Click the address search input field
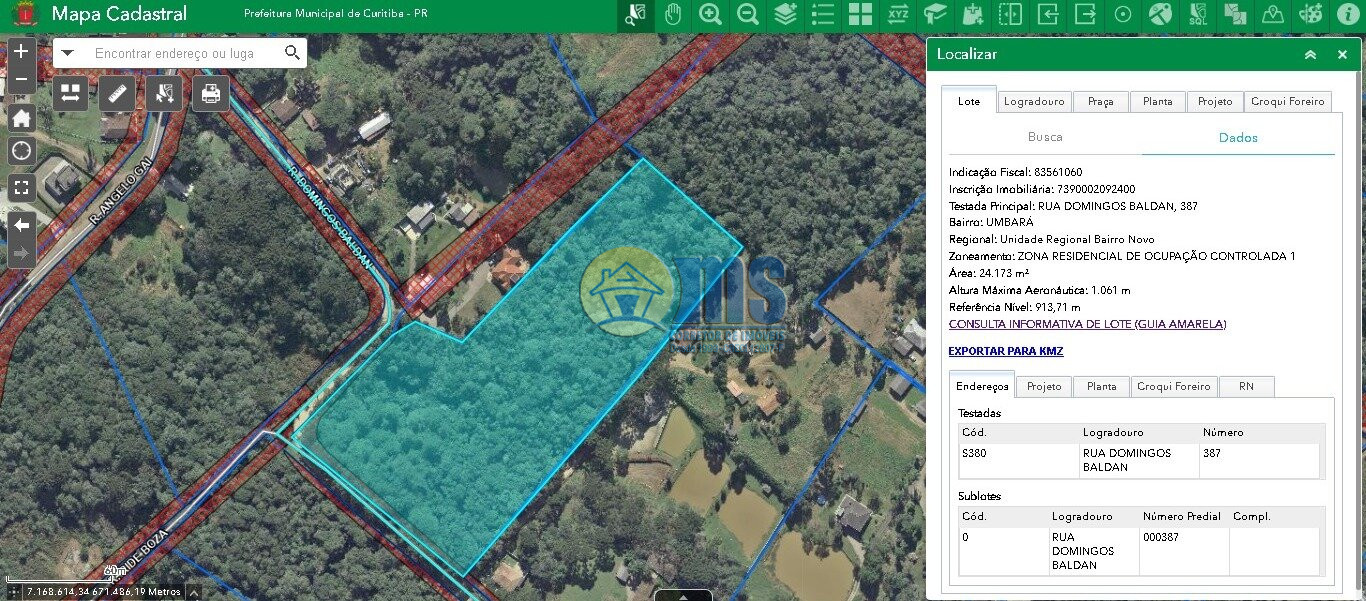This screenshot has height=601, width=1366. tap(180, 53)
